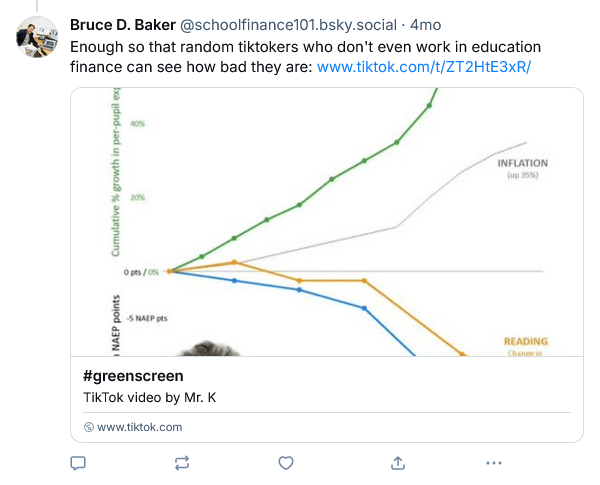Like the post with the heart icon
This screenshot has width=600, height=485.
click(286, 463)
